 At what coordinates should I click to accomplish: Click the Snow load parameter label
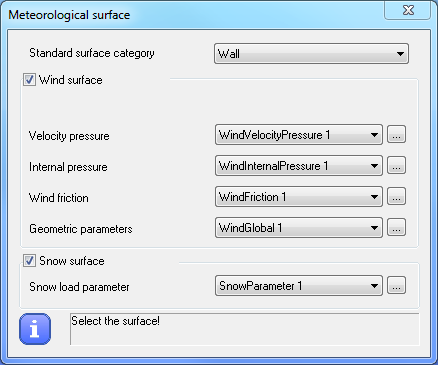point(79,287)
